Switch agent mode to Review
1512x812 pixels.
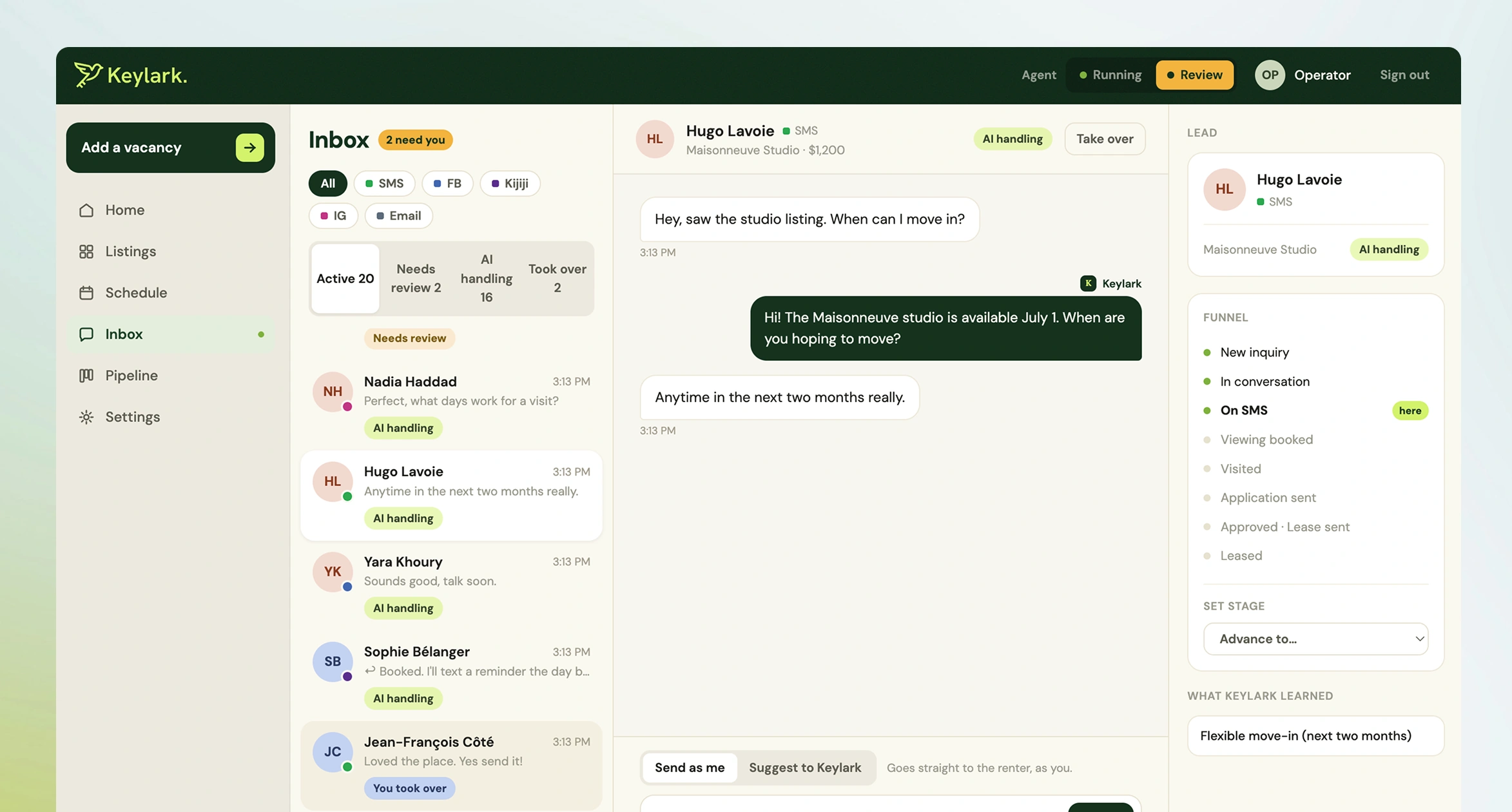point(1194,75)
